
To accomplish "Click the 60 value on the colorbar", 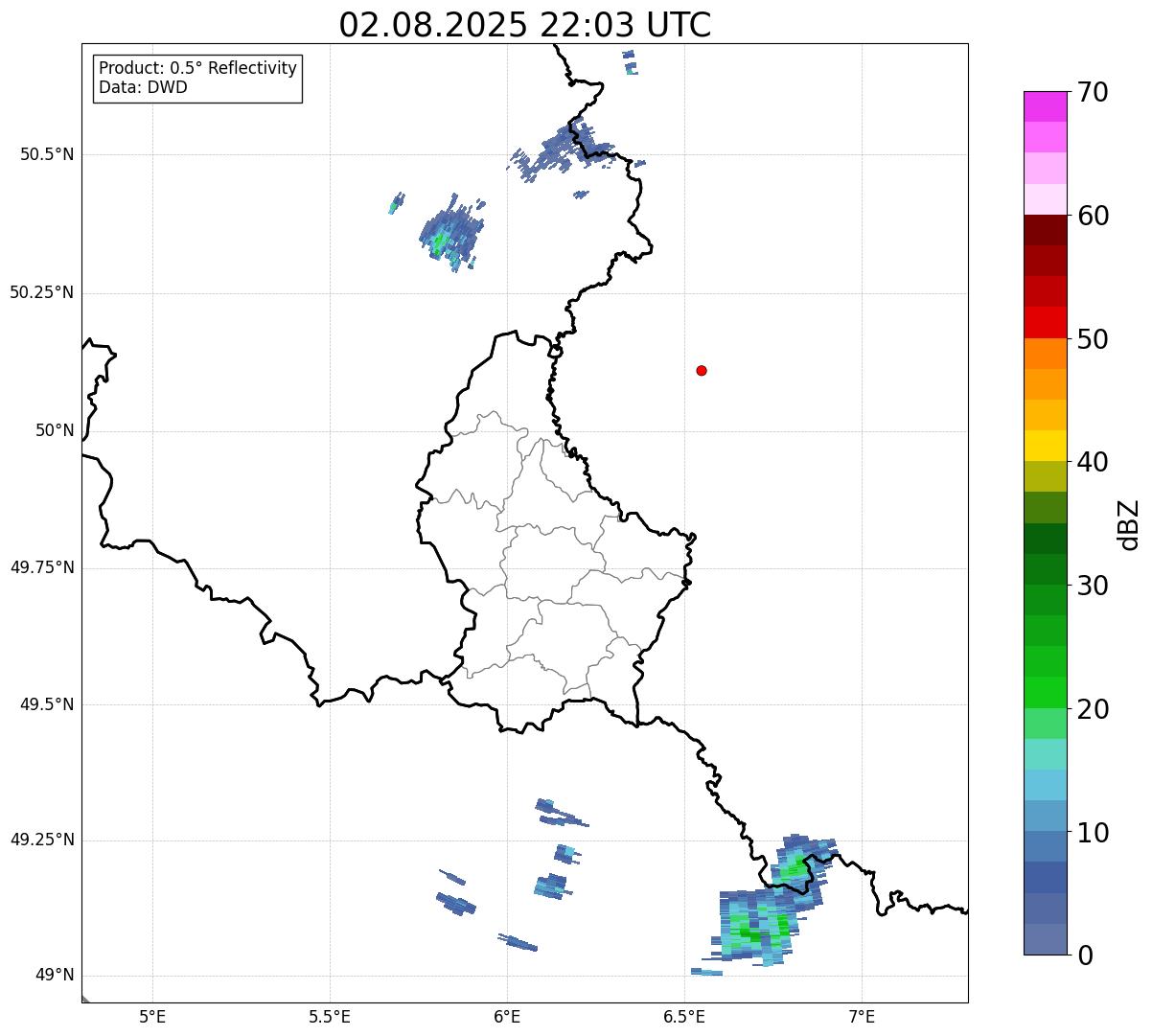I will [1094, 216].
